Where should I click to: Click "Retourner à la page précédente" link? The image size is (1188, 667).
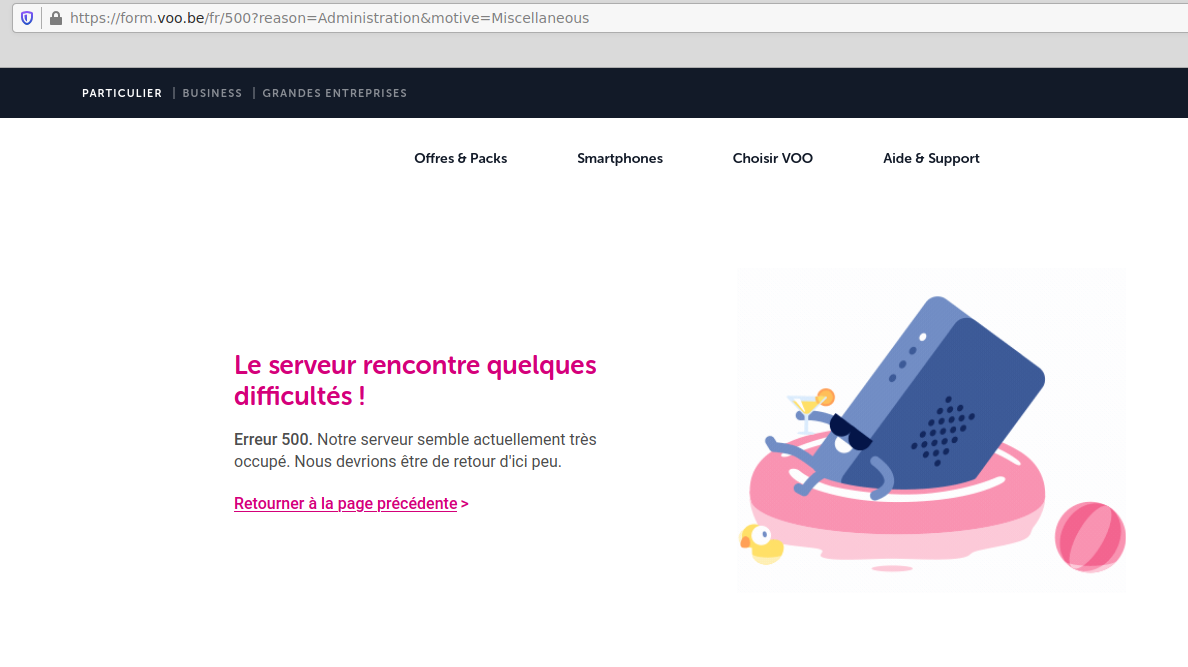coord(345,503)
